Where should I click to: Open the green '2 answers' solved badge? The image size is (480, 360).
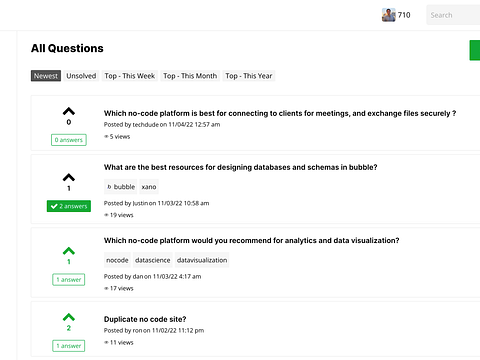[x=69, y=206]
